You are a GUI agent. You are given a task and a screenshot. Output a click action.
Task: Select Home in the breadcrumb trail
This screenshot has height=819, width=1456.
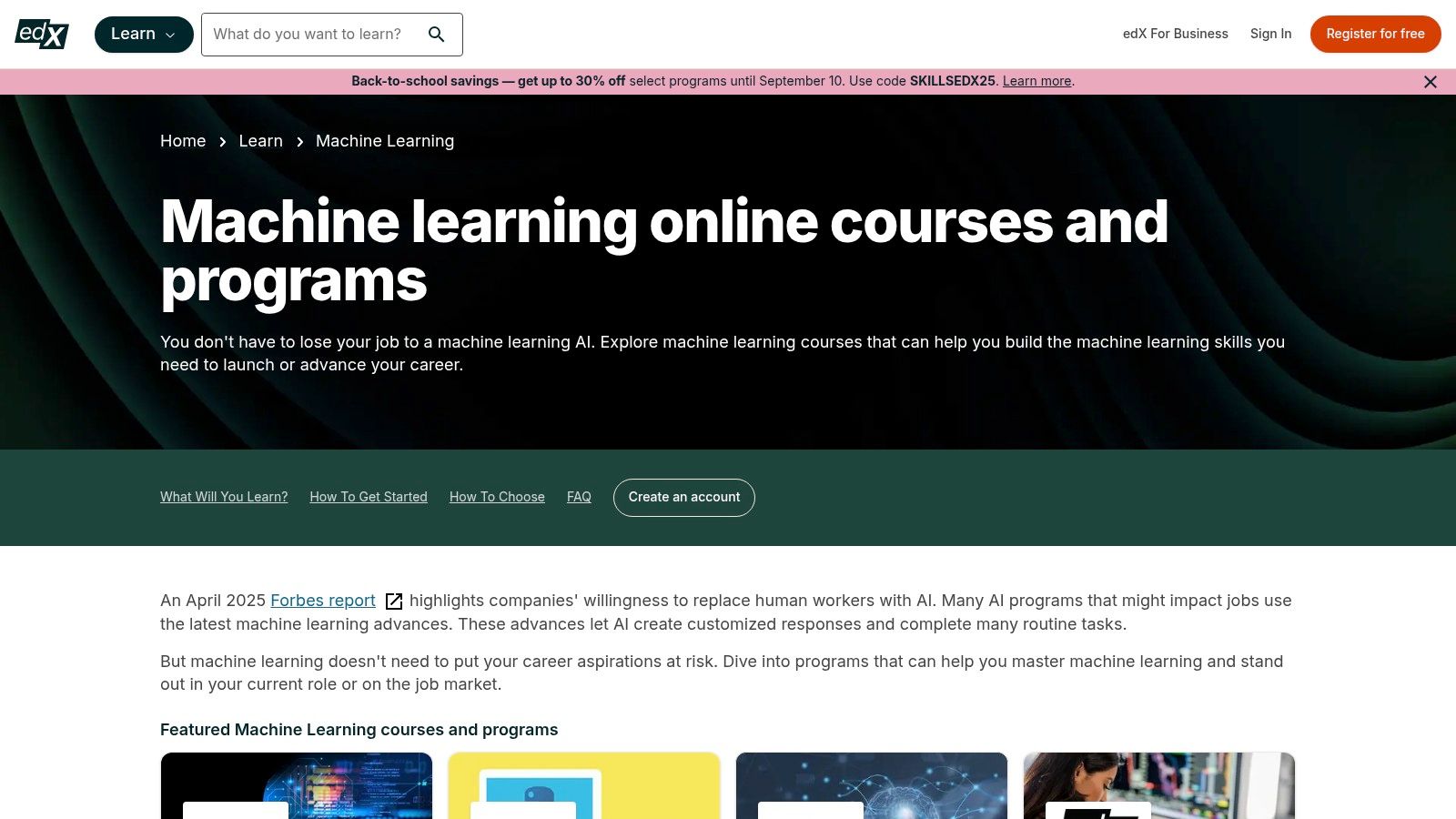click(183, 141)
